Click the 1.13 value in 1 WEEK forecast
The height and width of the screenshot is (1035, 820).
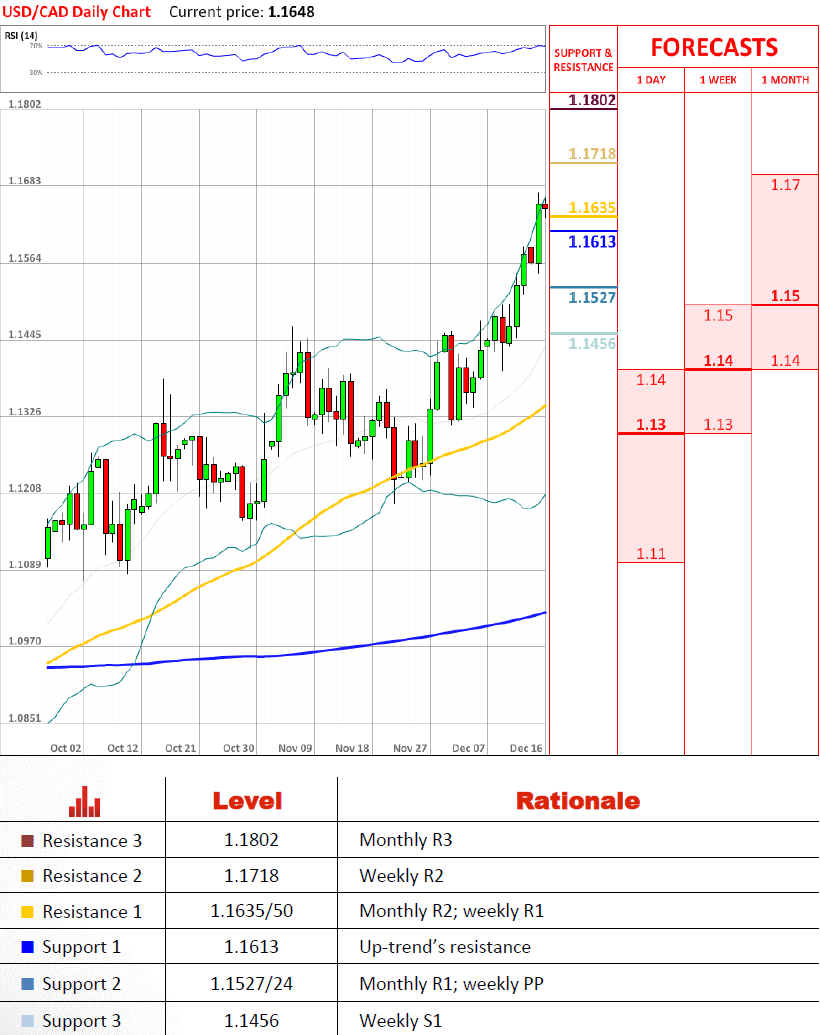pos(718,424)
